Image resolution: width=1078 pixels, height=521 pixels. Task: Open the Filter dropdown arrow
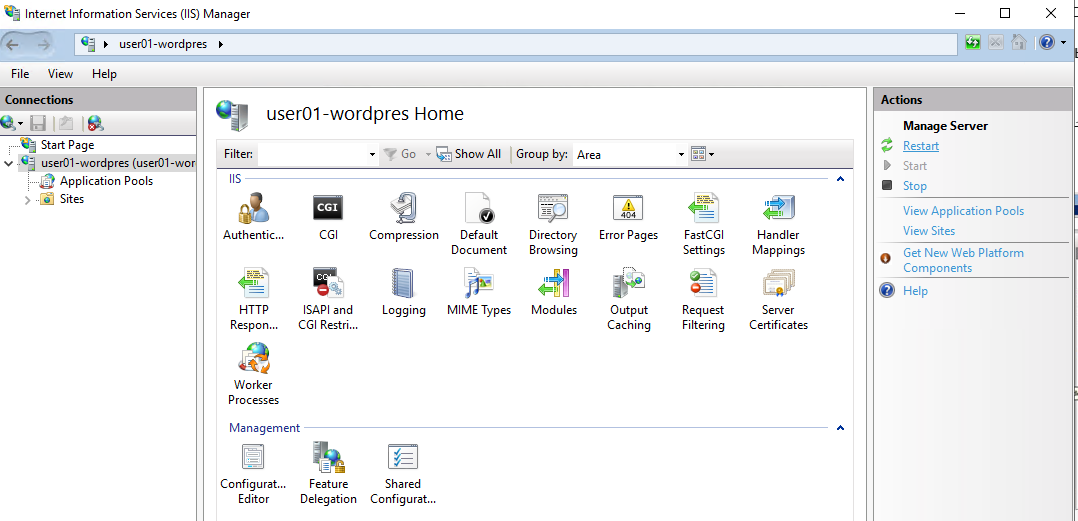(373, 155)
